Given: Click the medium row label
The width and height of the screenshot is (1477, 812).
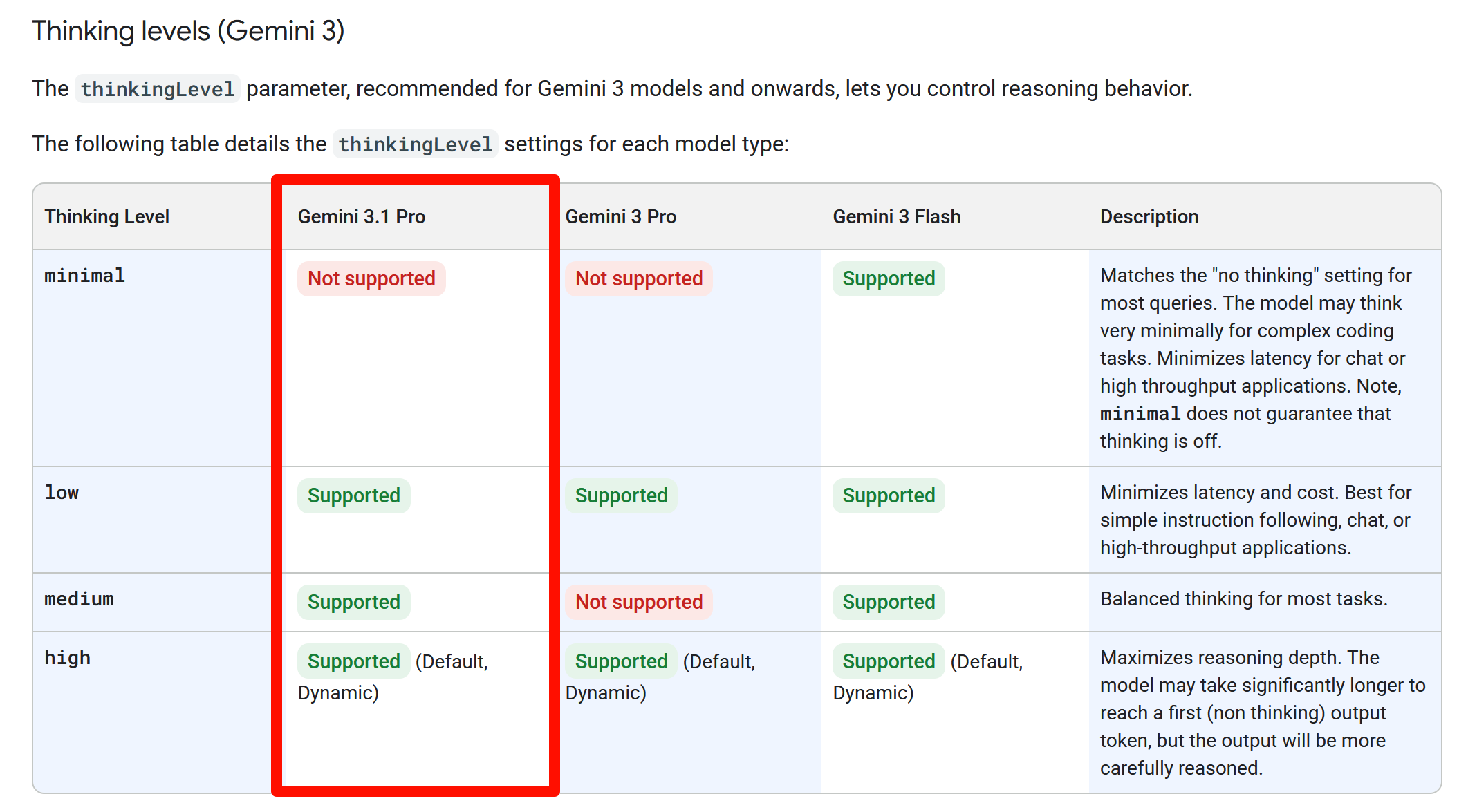Looking at the screenshot, I should (79, 599).
